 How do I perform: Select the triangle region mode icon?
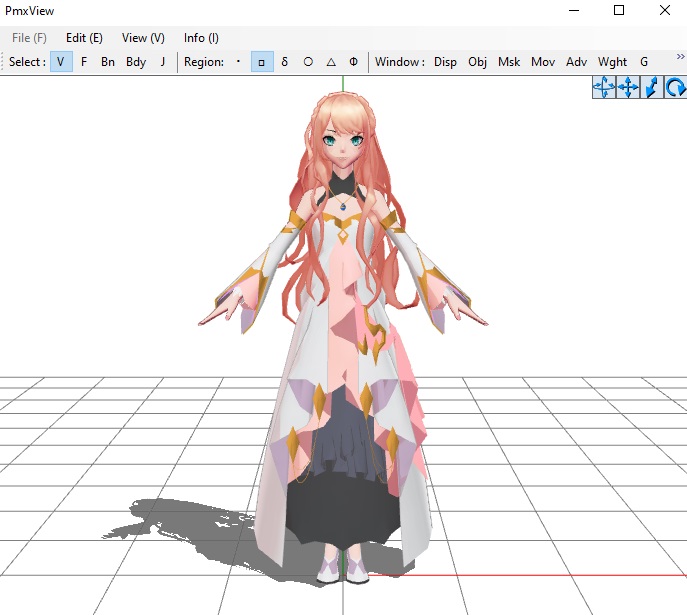tap(331, 62)
